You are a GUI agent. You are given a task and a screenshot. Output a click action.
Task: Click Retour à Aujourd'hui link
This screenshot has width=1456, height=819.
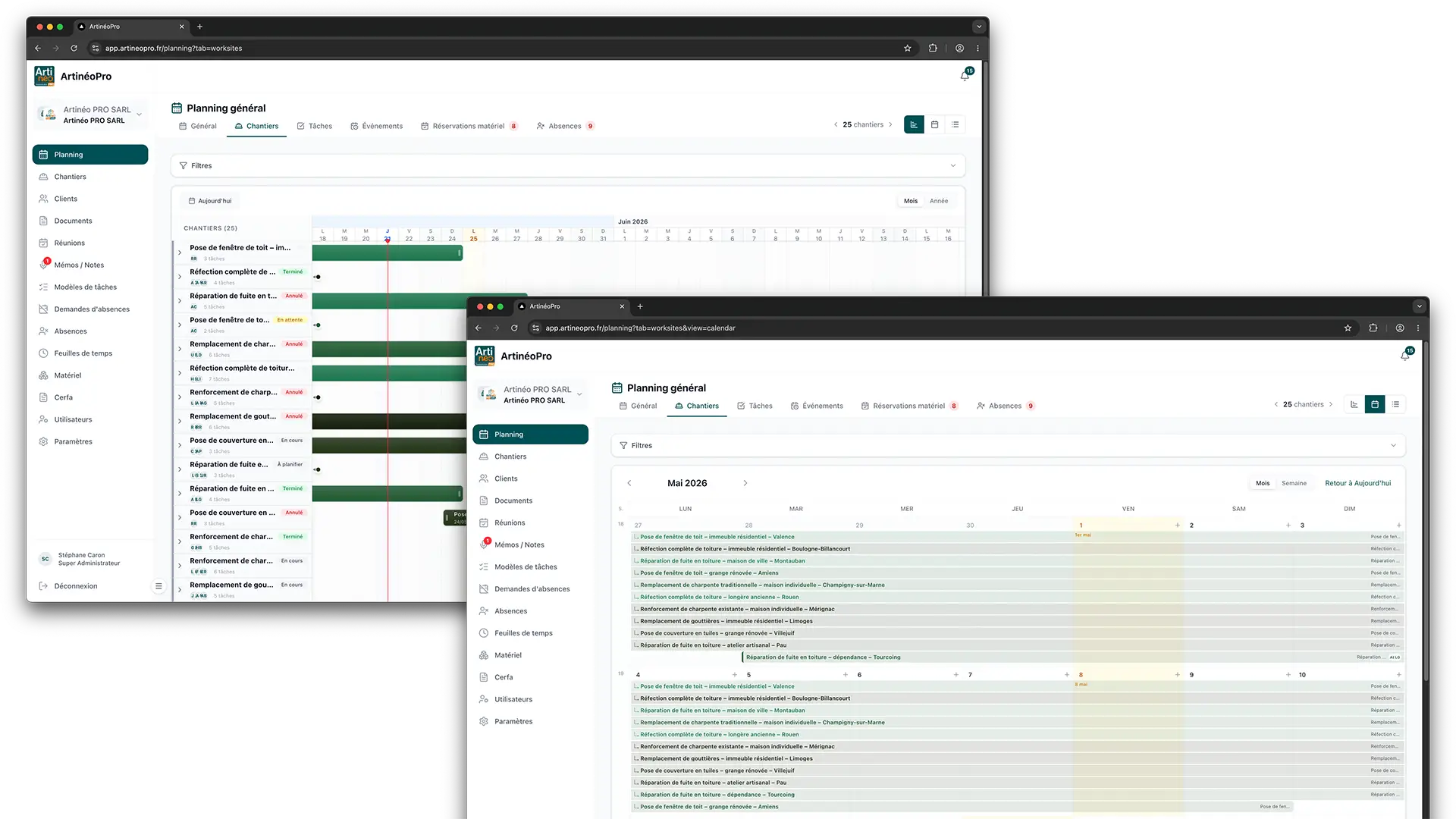click(x=1357, y=483)
